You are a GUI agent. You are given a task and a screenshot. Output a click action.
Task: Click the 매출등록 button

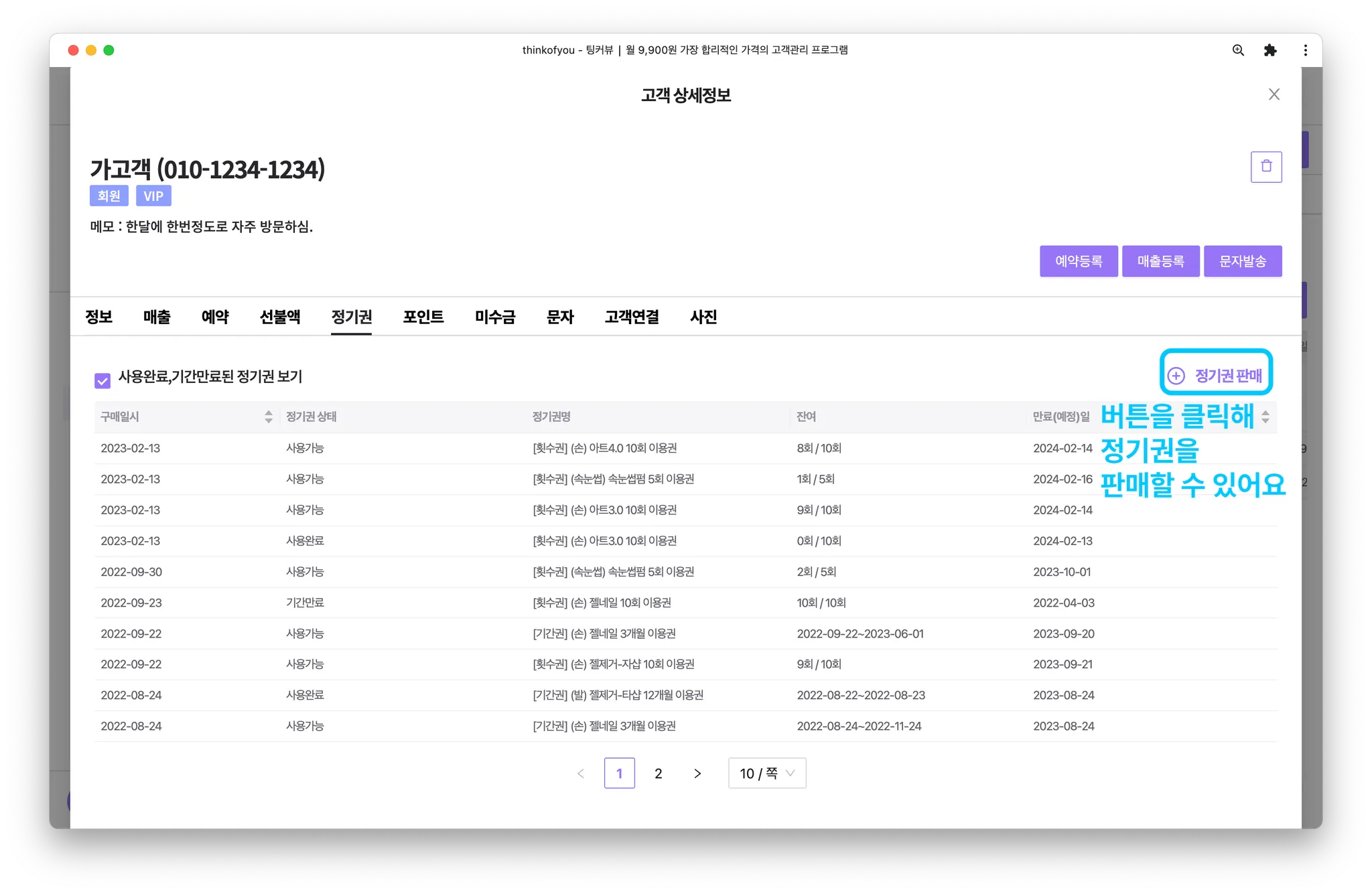(1160, 261)
